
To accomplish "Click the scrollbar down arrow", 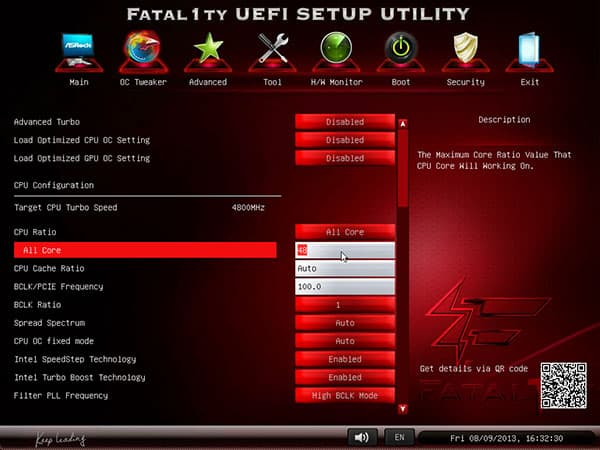I will pos(403,409).
